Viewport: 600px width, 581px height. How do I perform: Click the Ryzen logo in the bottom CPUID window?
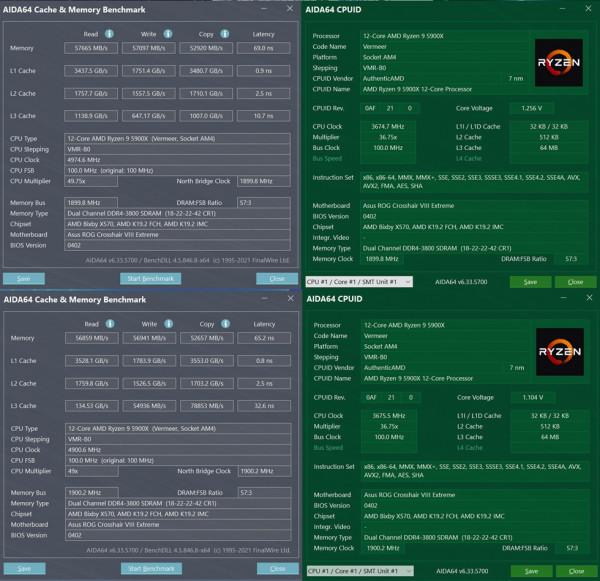[558, 353]
